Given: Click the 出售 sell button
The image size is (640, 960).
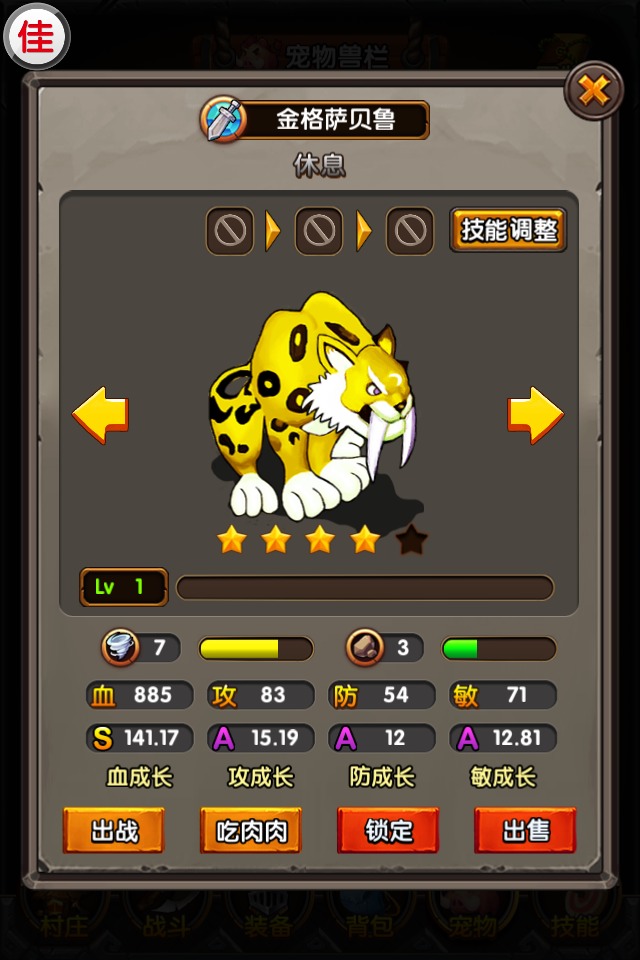Looking at the screenshot, I should click(x=525, y=830).
